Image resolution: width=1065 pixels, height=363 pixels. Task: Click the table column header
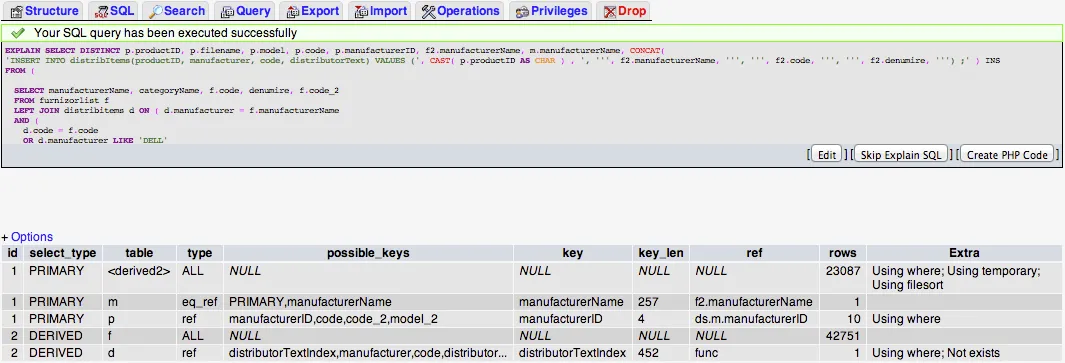pos(139,253)
